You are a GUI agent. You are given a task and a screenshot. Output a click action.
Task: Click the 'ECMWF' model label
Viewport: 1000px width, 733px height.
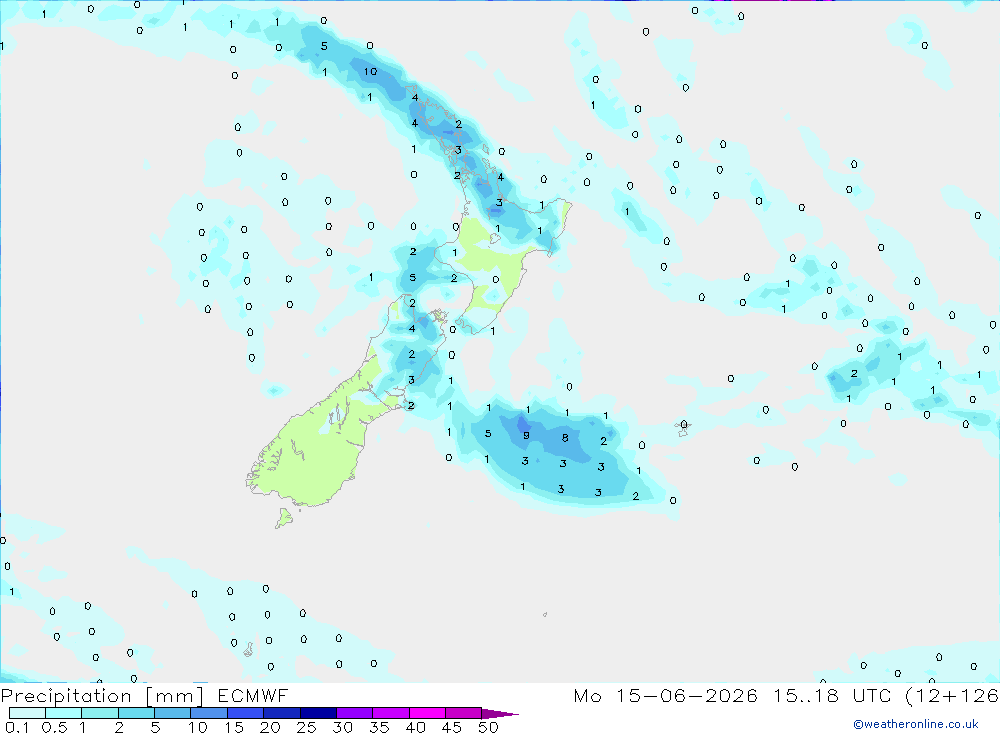click(x=253, y=695)
